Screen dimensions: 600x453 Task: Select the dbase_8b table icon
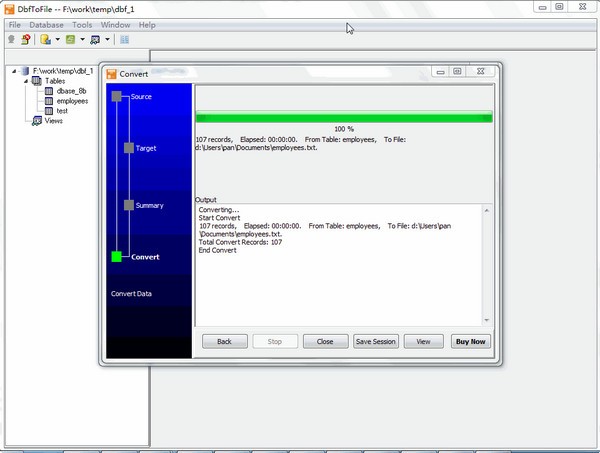49,91
